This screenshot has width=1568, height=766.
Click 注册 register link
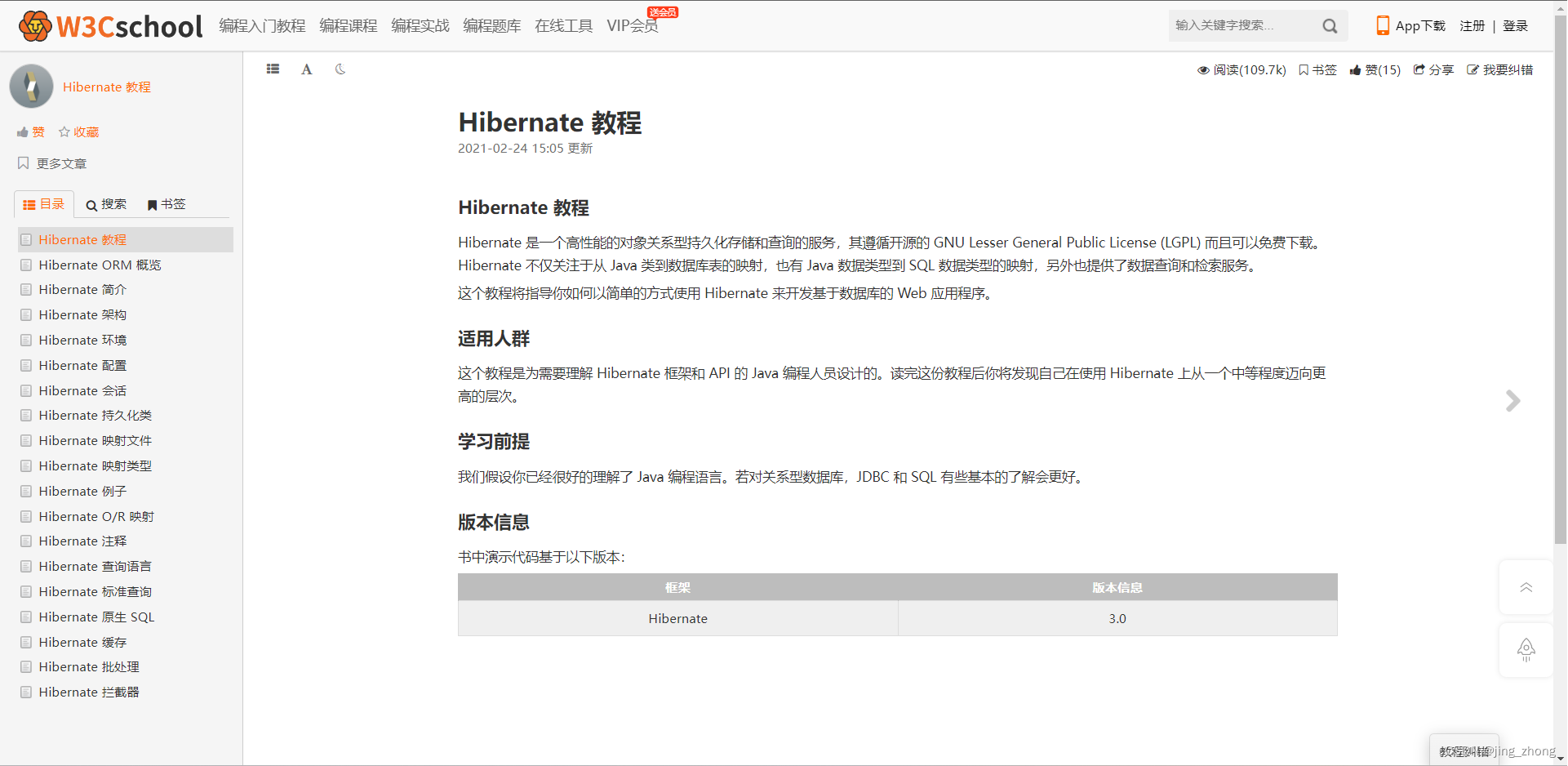(x=1472, y=26)
